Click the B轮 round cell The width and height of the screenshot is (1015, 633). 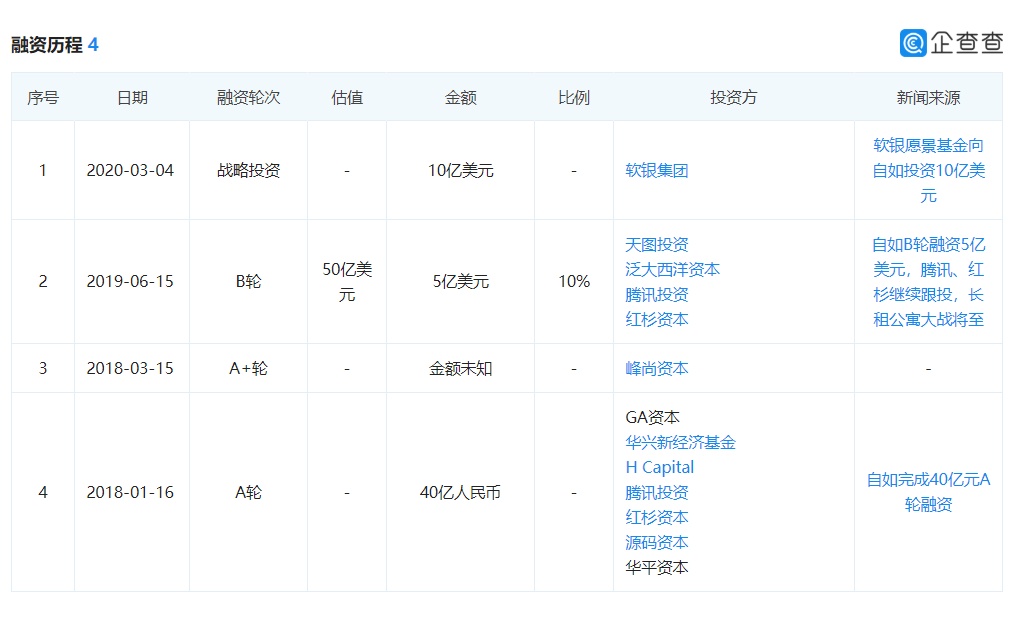pyautogui.click(x=249, y=282)
